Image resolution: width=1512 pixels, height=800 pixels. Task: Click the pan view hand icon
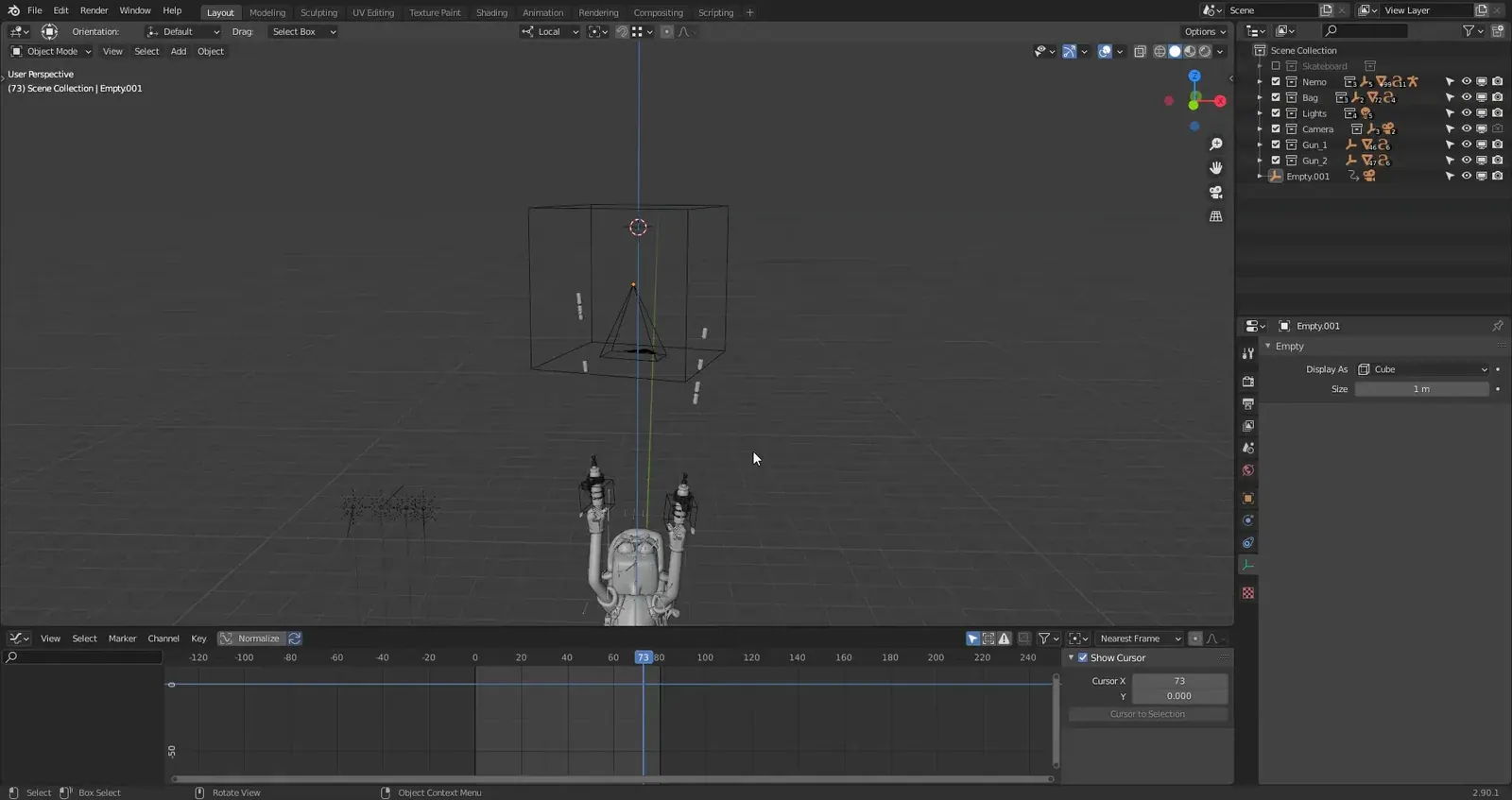click(1215, 168)
